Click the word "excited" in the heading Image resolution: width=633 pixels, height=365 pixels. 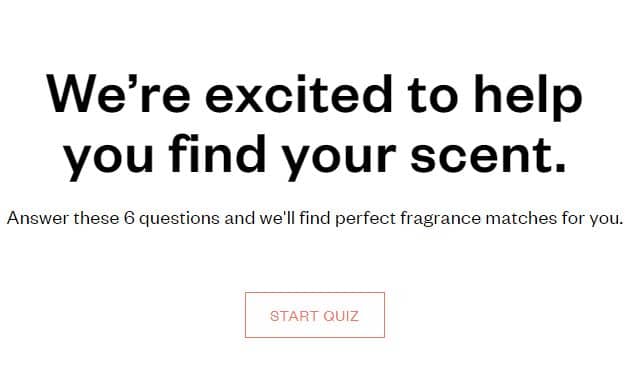pos(299,93)
